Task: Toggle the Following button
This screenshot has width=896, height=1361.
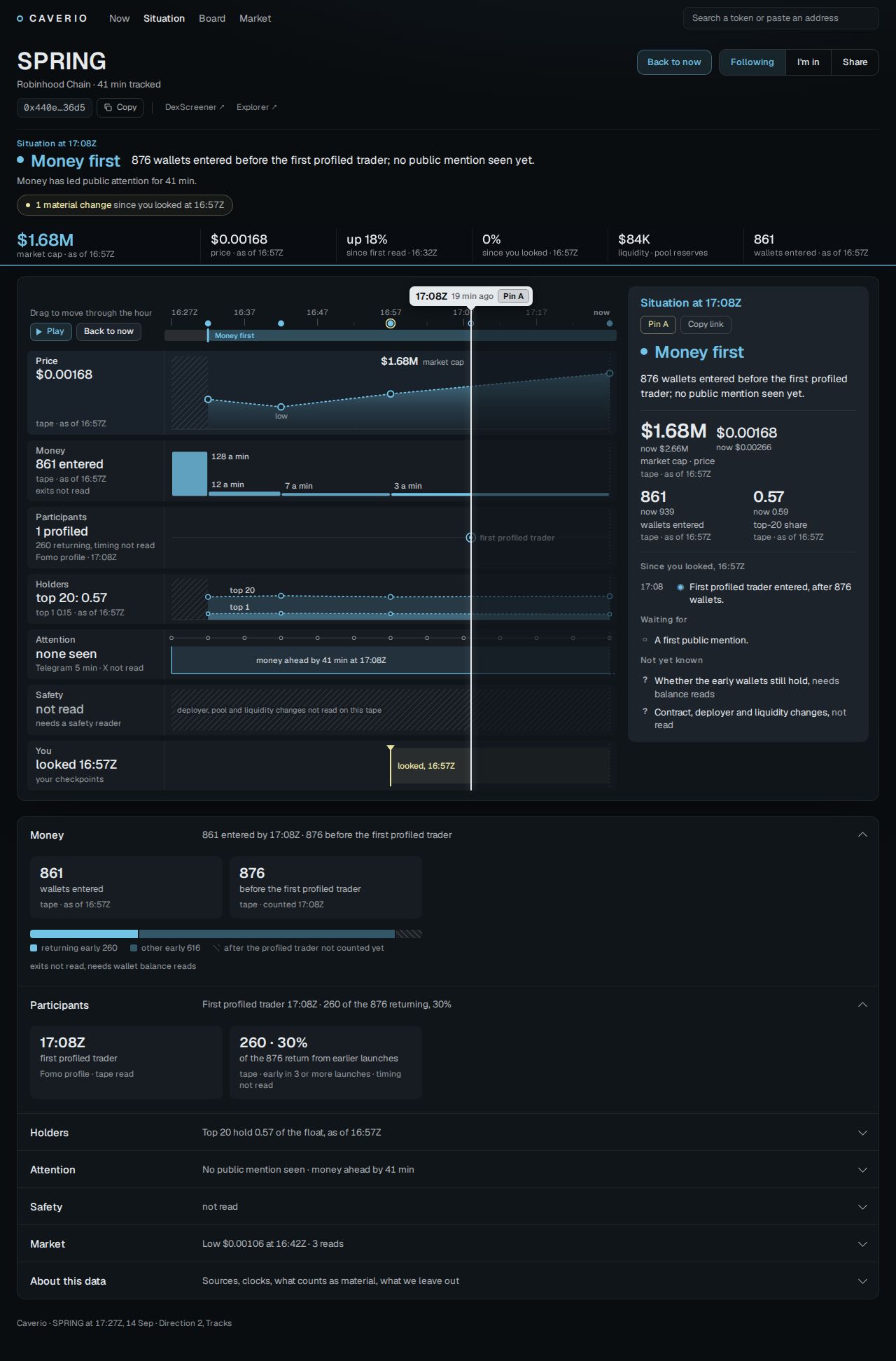Action: tap(752, 62)
